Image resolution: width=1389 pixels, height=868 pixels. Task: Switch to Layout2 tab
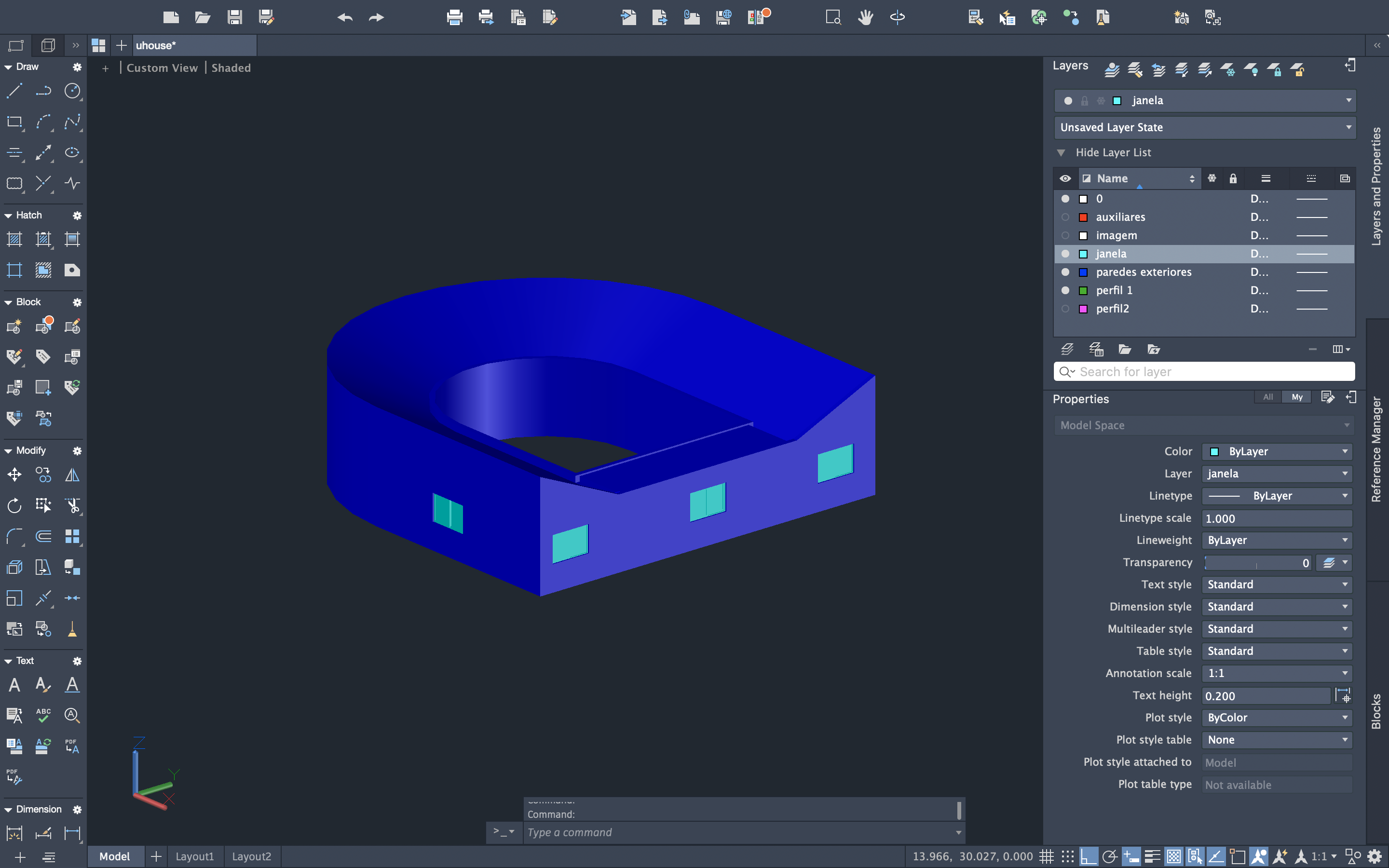(251, 856)
